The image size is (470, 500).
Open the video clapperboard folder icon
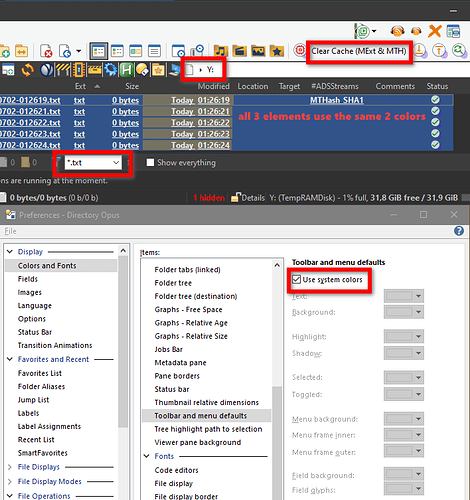(239, 51)
